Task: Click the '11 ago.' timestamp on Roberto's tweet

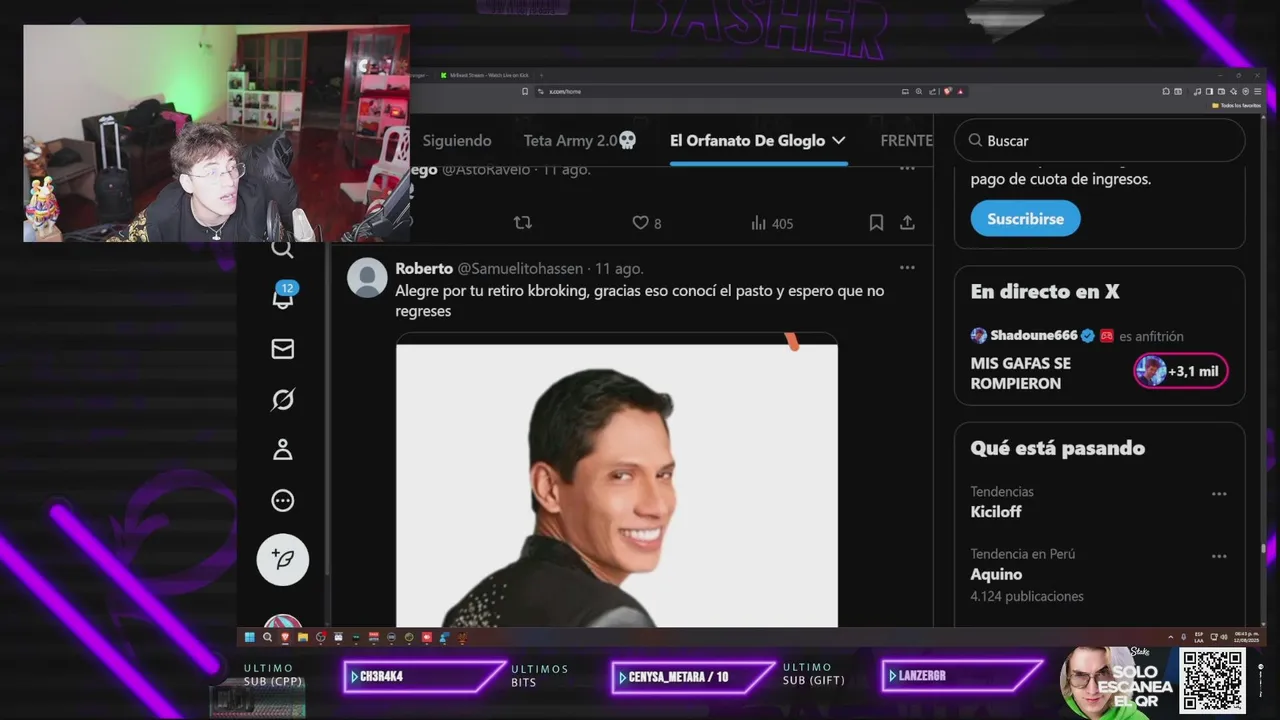Action: [619, 269]
